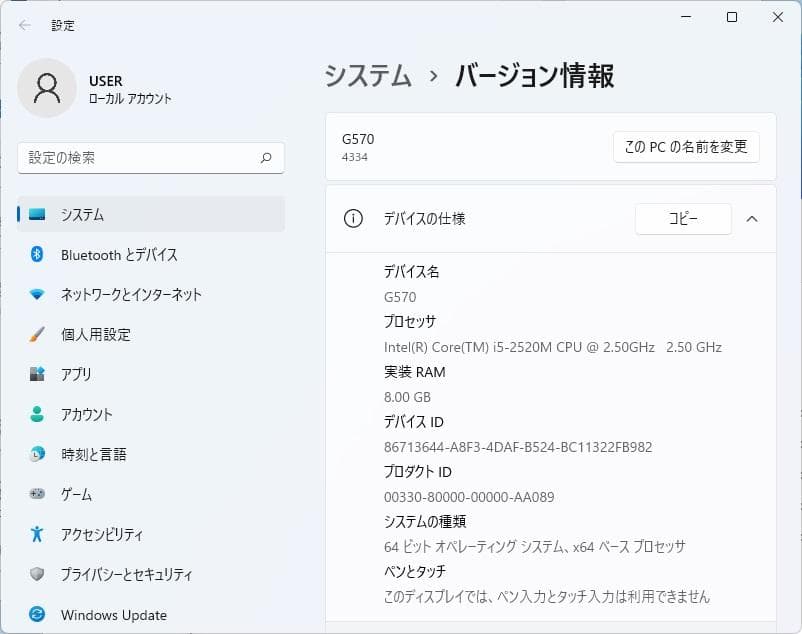Click the search magnifier in 設定の検索
This screenshot has height=634, width=802.
(x=265, y=158)
